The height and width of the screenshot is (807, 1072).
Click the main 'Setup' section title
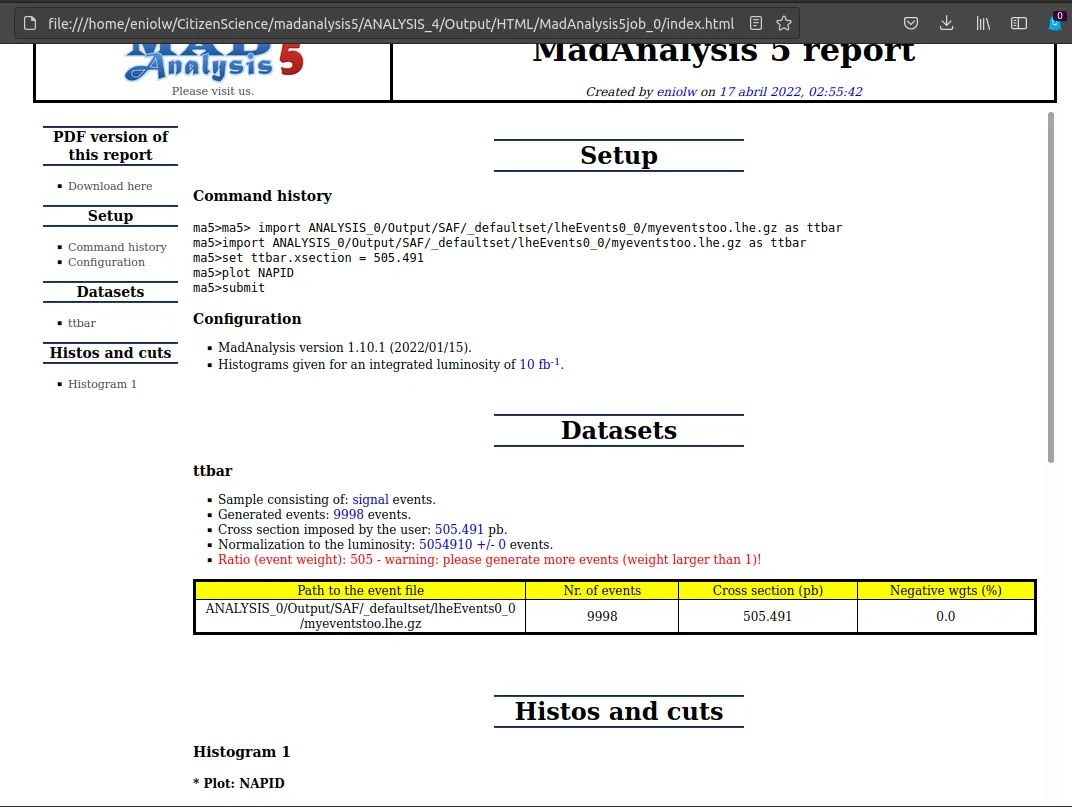coord(619,155)
